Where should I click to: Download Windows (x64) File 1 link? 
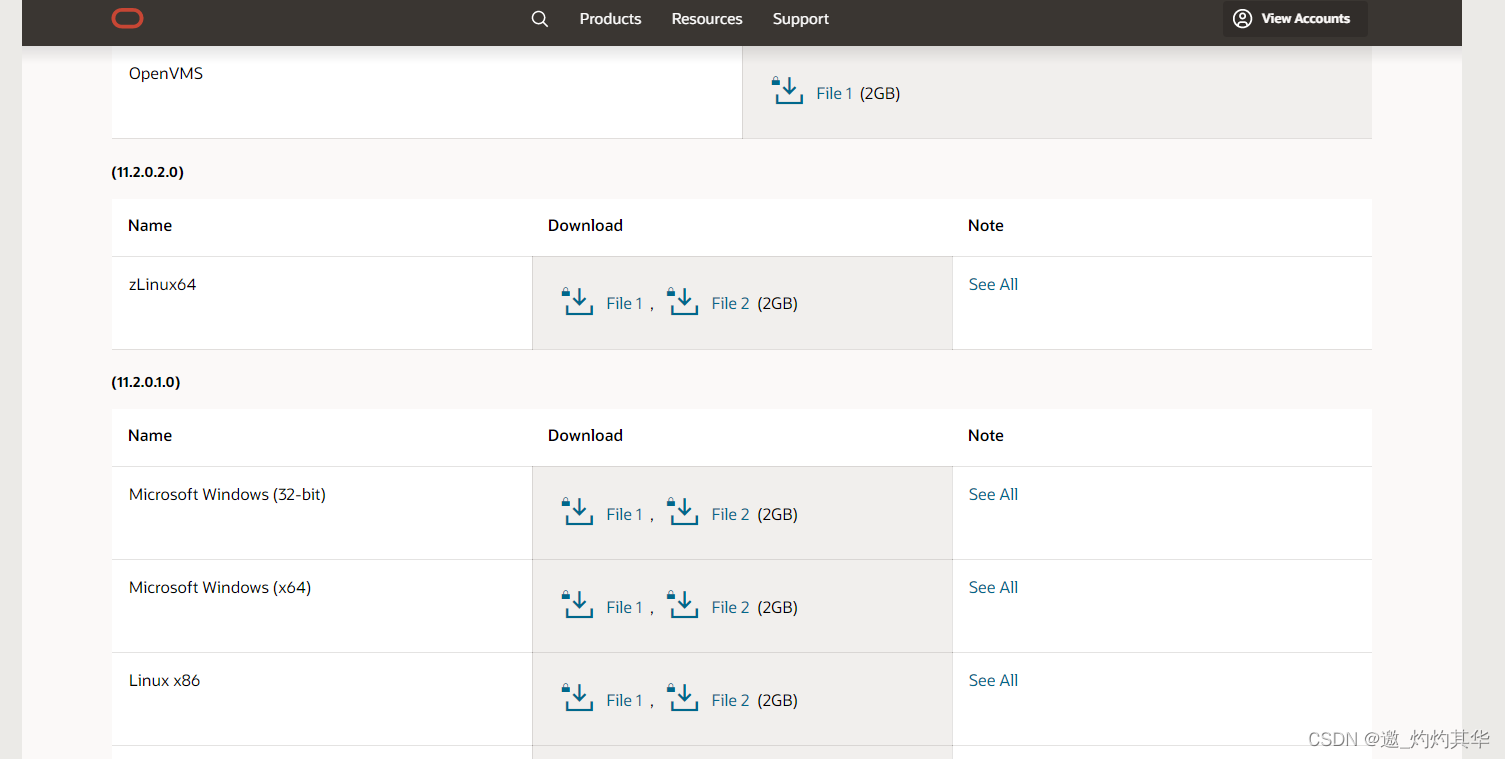pos(624,608)
